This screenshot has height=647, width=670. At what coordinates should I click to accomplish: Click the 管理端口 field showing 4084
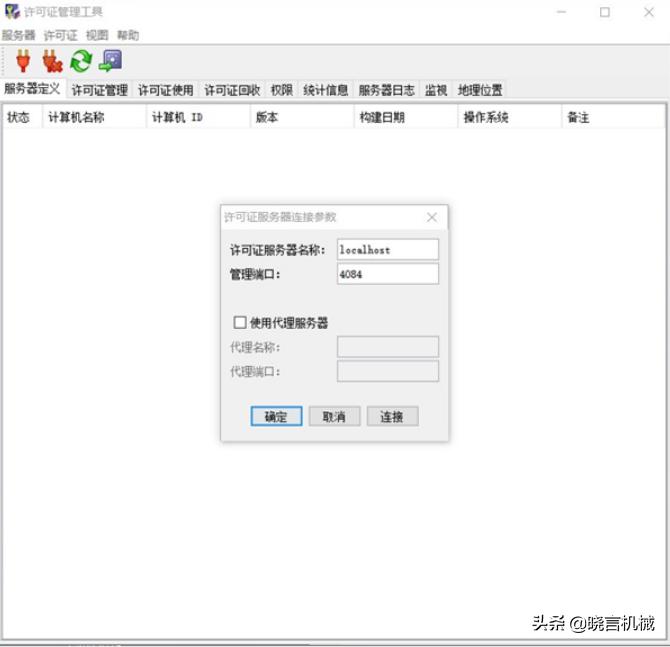click(388, 274)
